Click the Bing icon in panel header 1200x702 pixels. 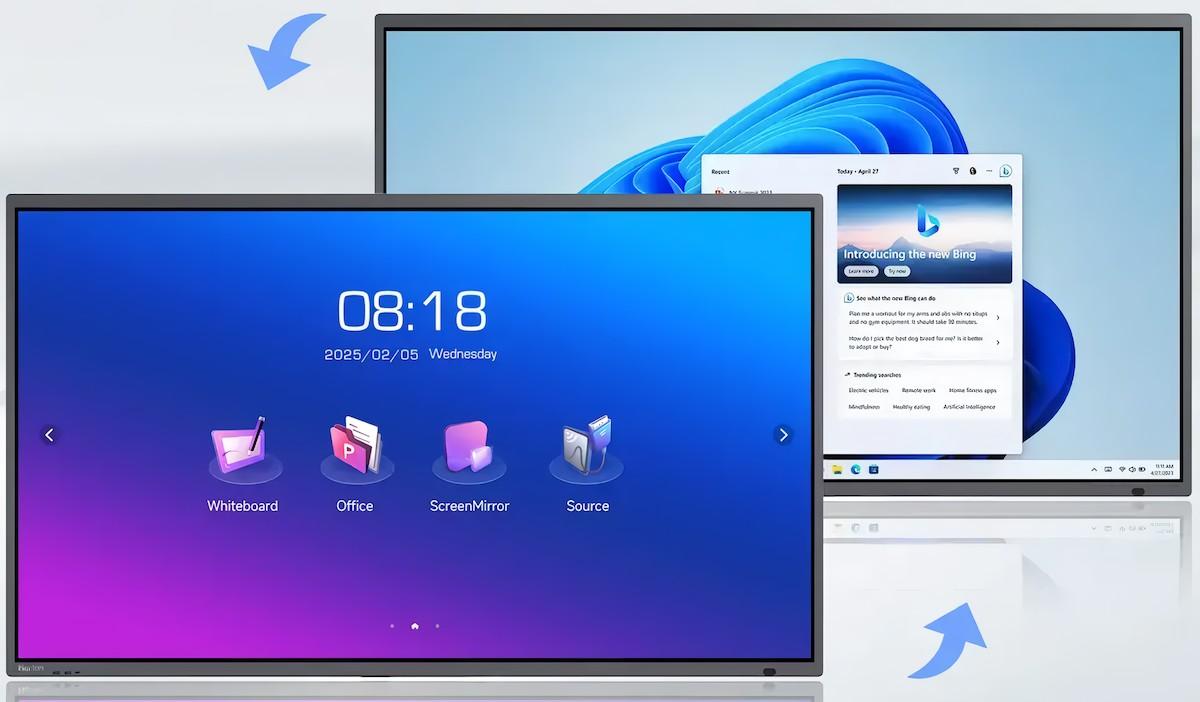1005,171
